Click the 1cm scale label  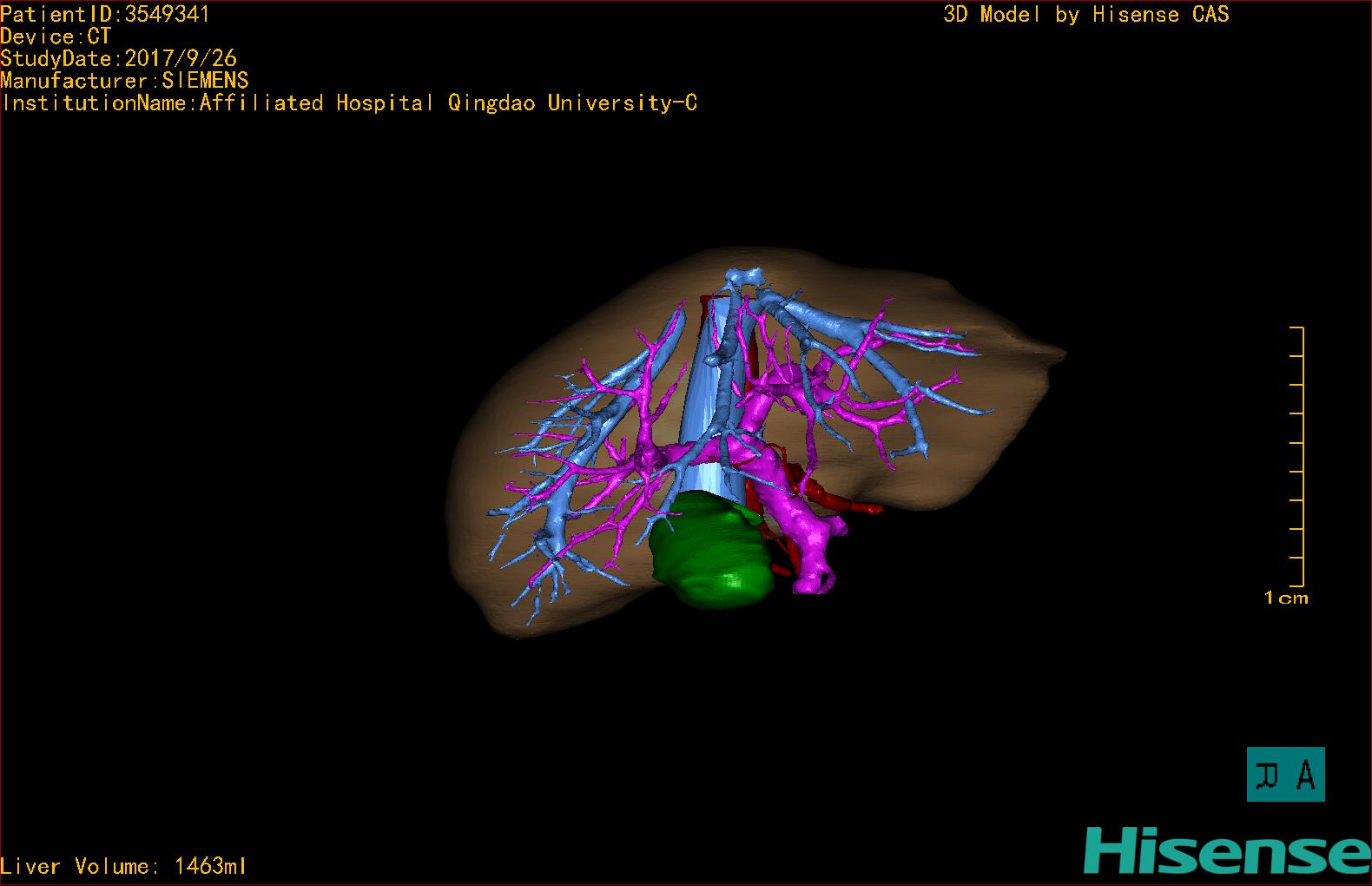tap(1286, 598)
